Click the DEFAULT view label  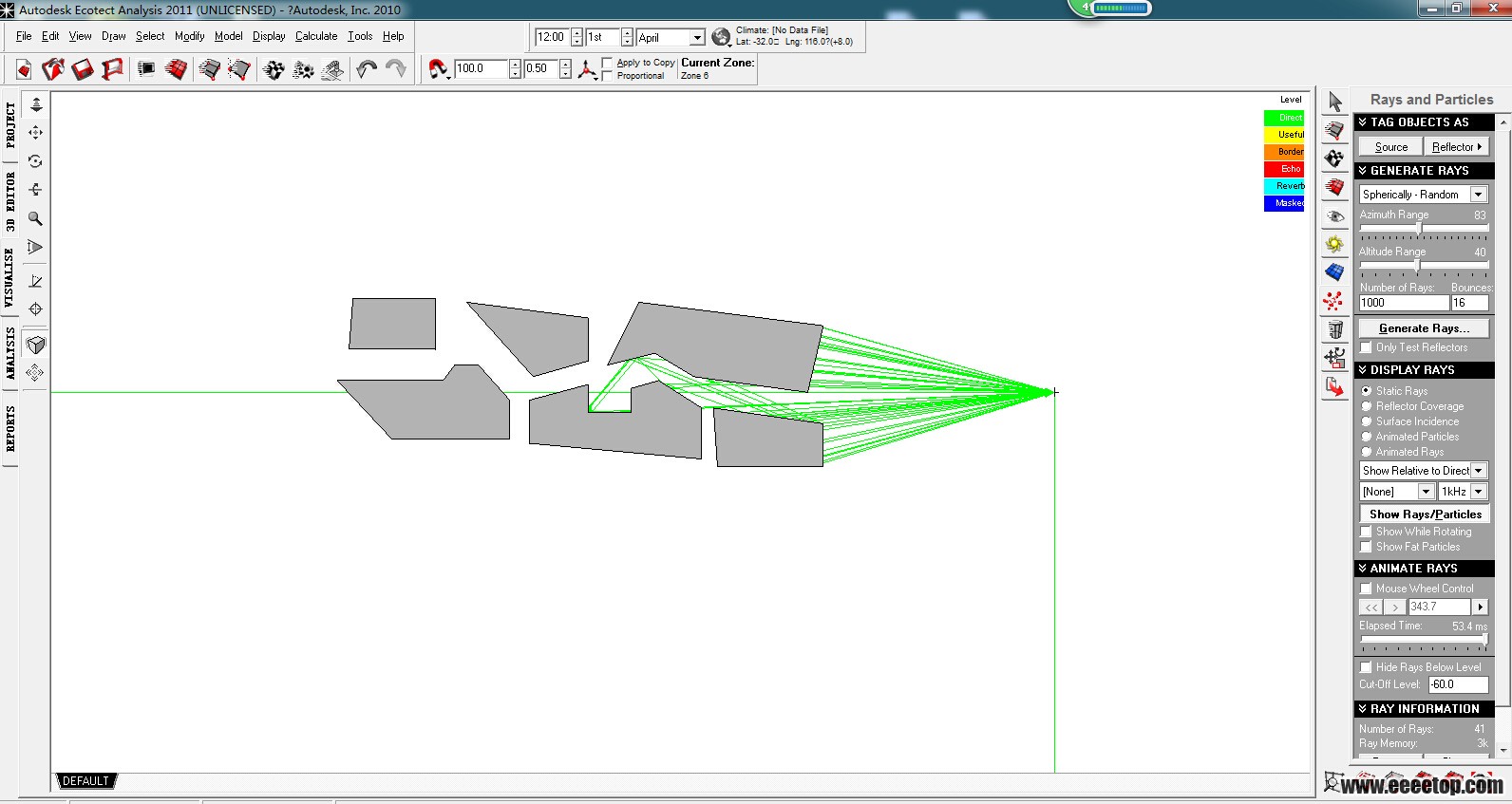(85, 781)
